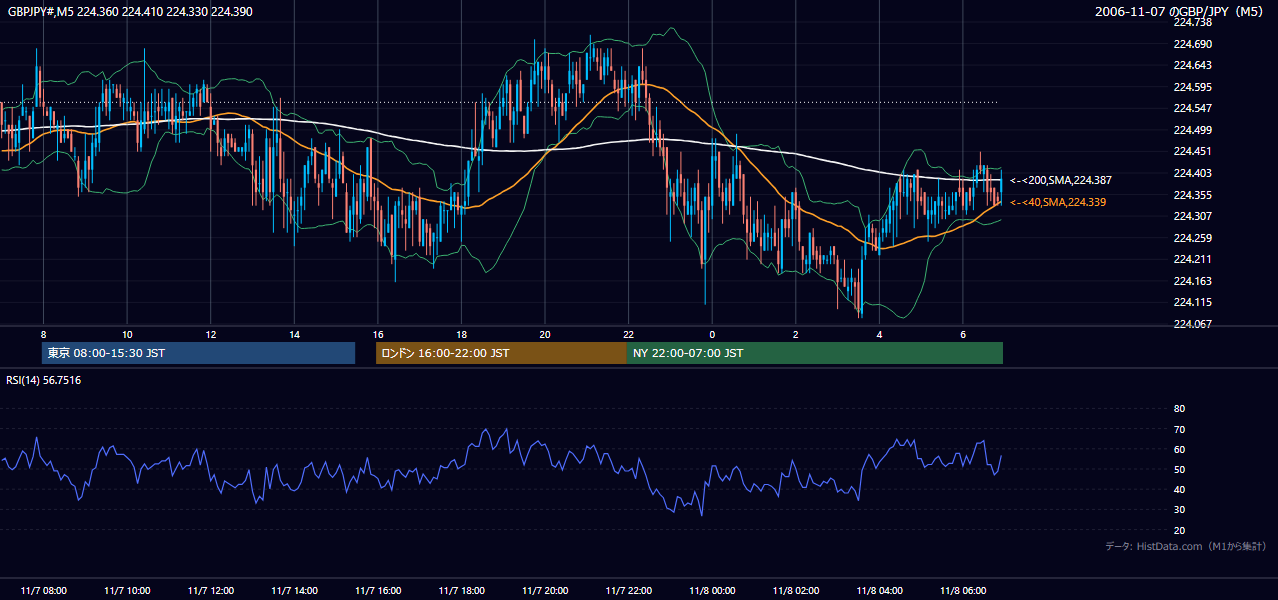
Task: Click price axis label 224.067
Action: pos(1192,324)
